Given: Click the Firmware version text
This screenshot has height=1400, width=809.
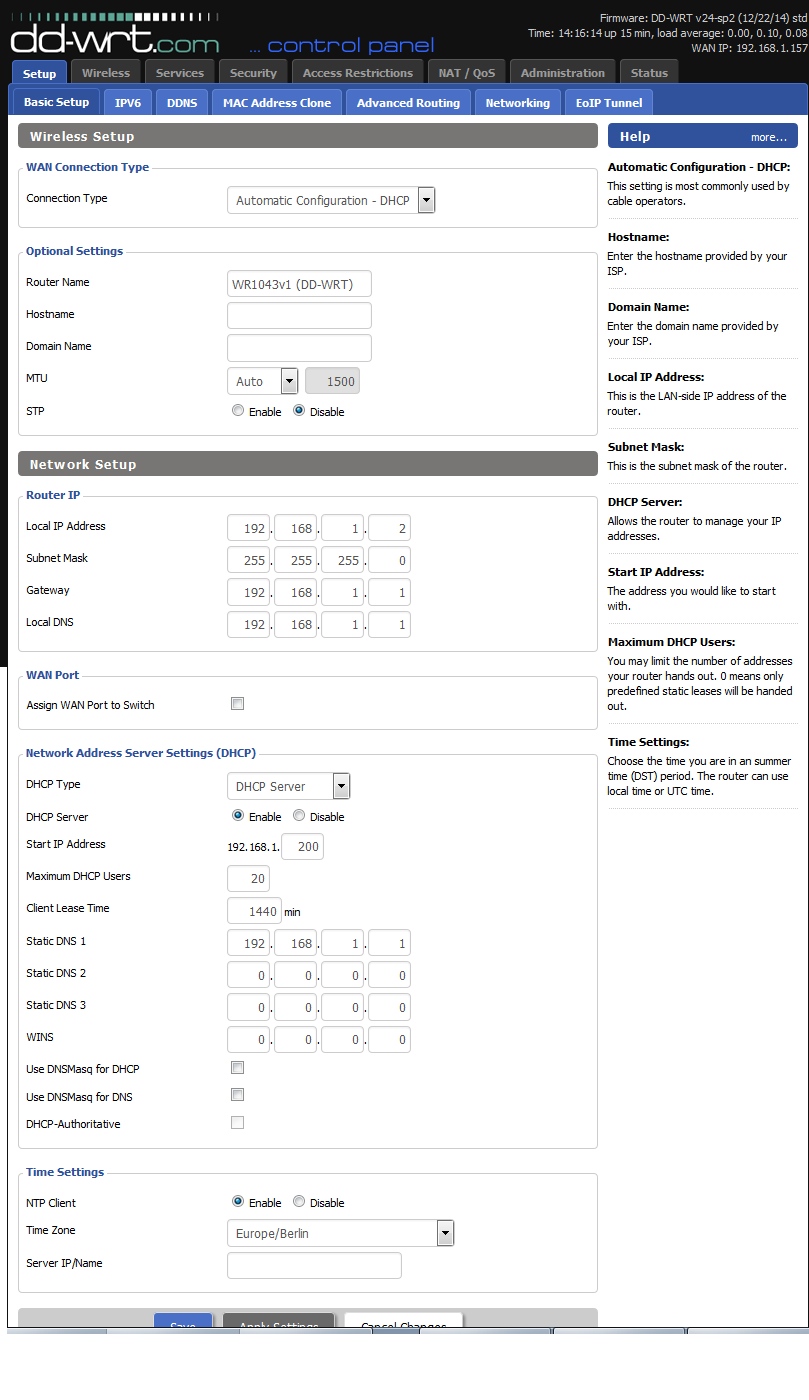Looking at the screenshot, I should click(x=704, y=19).
